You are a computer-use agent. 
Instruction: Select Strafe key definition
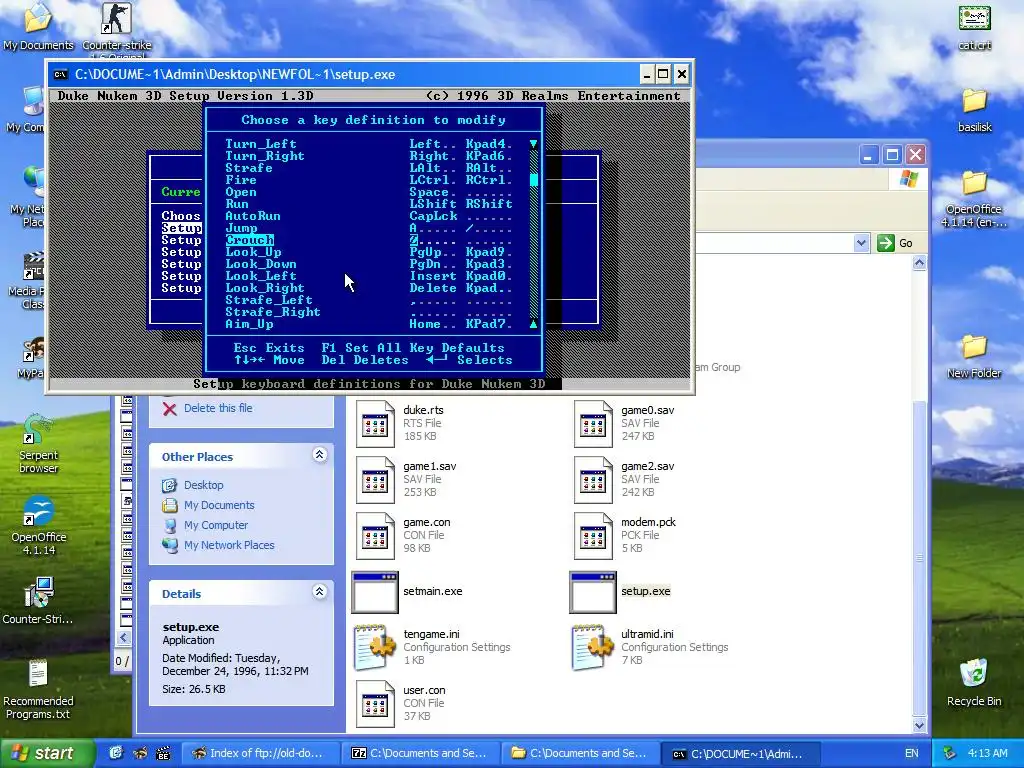pos(249,168)
